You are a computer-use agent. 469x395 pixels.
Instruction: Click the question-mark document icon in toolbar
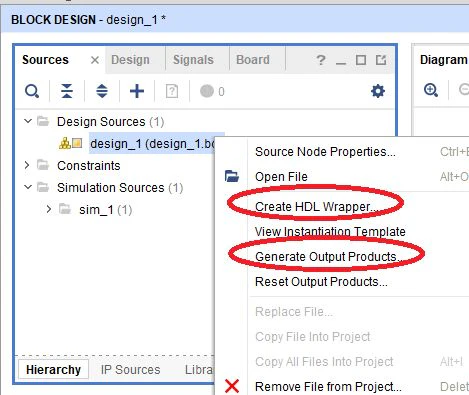coord(172,91)
